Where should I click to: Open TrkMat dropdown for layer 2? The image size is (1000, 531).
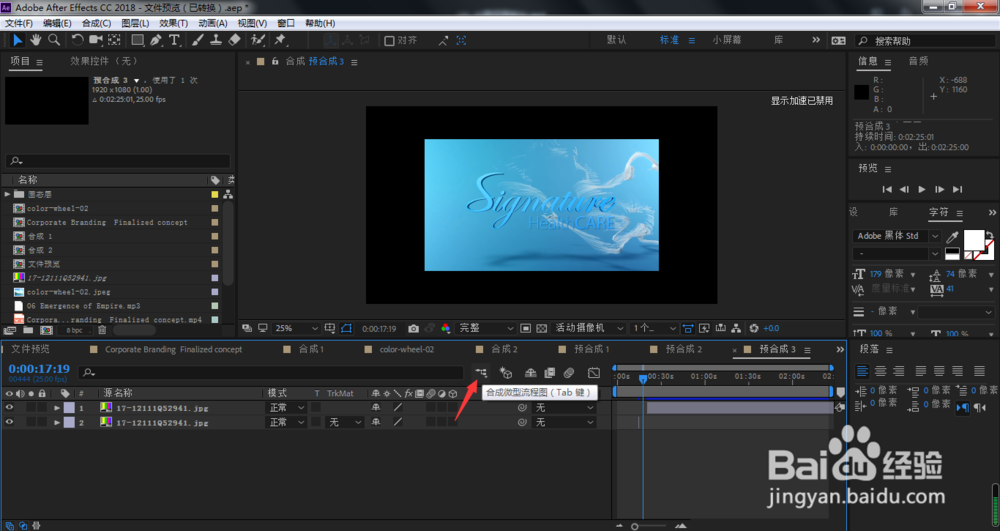click(x=344, y=422)
